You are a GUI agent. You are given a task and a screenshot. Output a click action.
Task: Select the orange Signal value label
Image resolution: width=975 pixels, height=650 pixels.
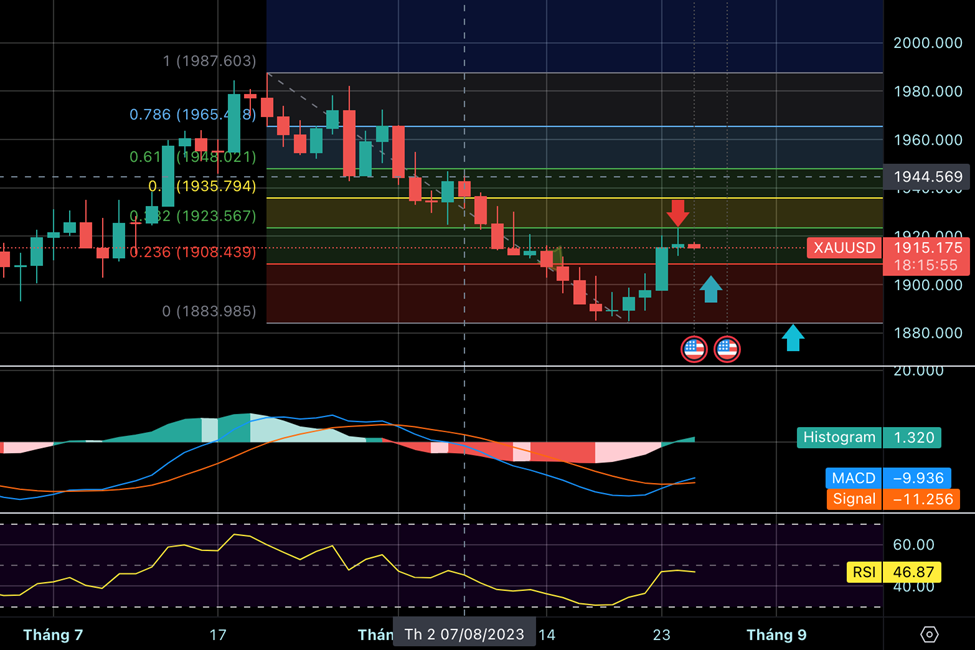(x=852, y=499)
